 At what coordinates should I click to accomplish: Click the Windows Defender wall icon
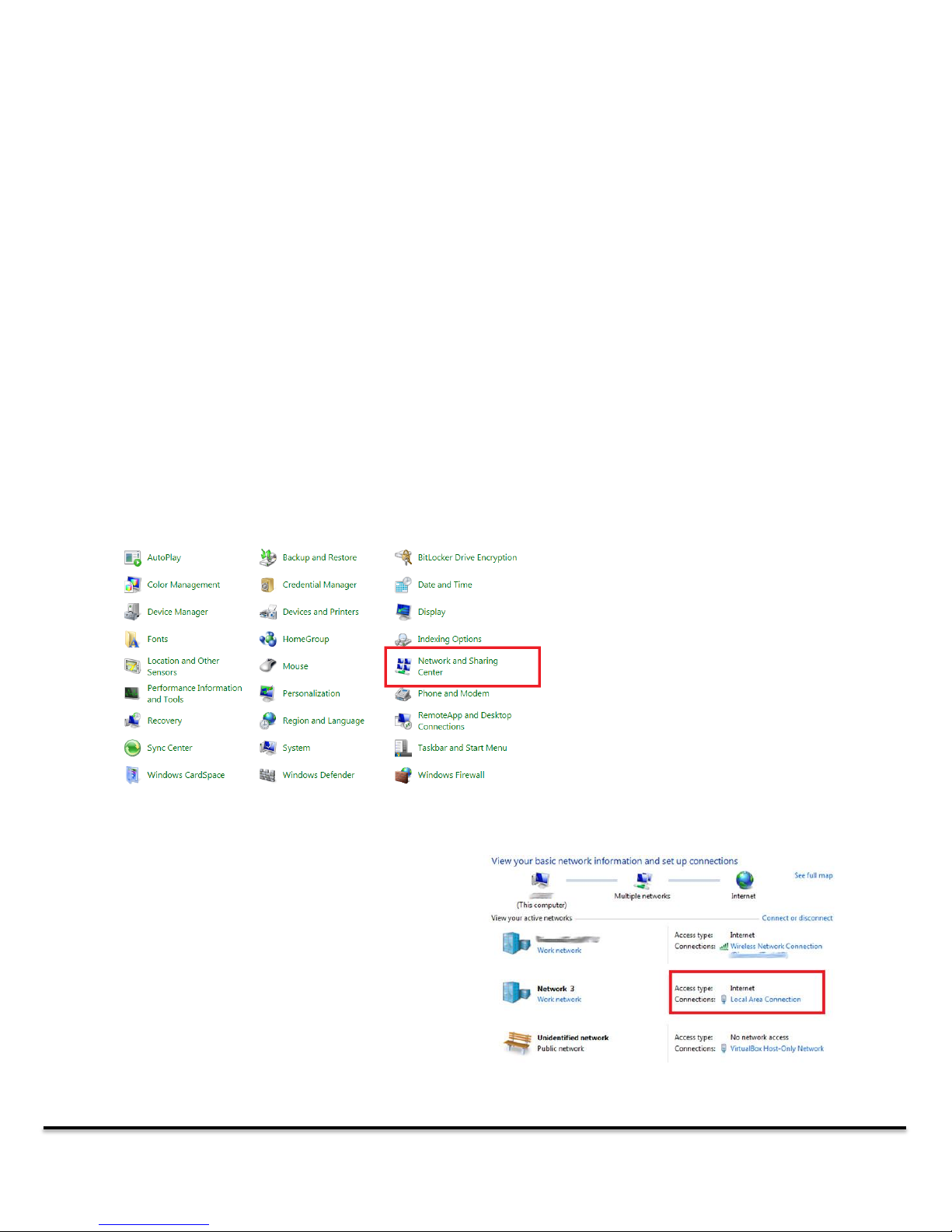point(268,775)
